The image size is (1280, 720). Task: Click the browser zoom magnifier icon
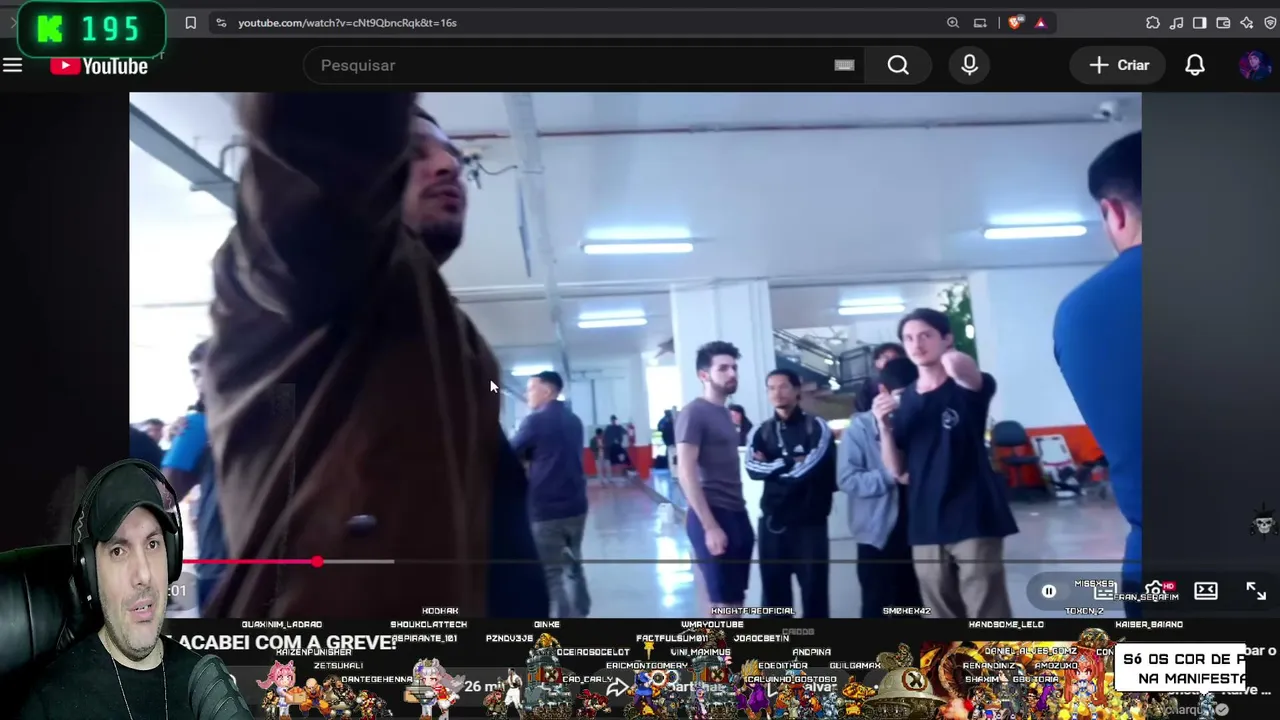[953, 23]
